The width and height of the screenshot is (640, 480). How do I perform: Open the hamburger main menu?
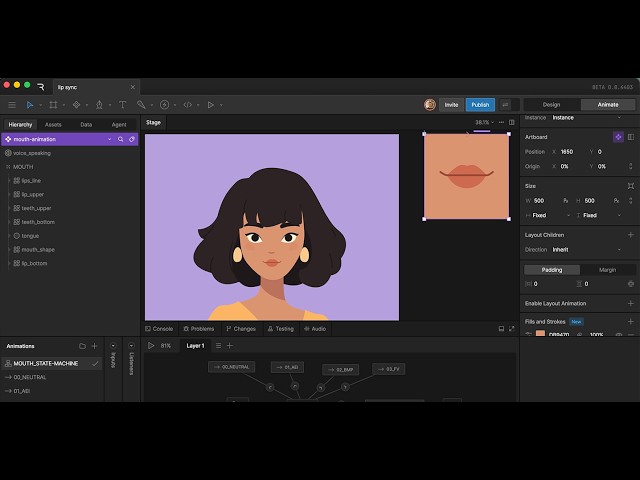[x=12, y=105]
